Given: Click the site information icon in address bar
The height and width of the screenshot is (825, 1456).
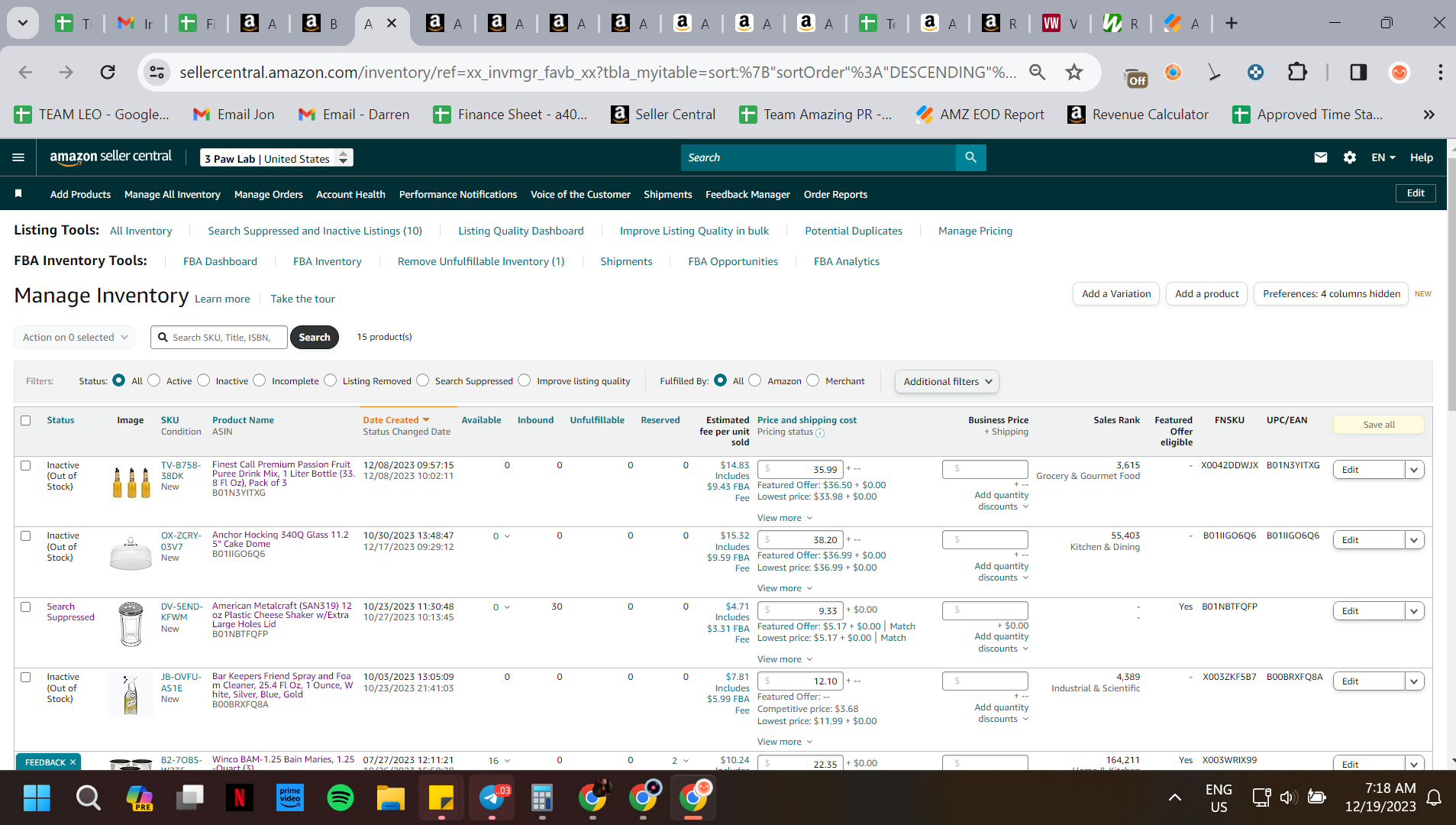Looking at the screenshot, I should coord(157,72).
